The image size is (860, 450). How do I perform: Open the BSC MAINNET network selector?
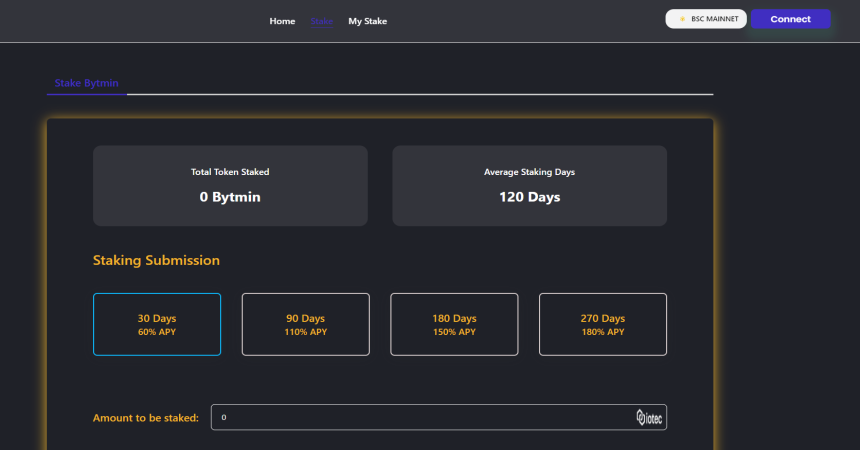click(706, 19)
